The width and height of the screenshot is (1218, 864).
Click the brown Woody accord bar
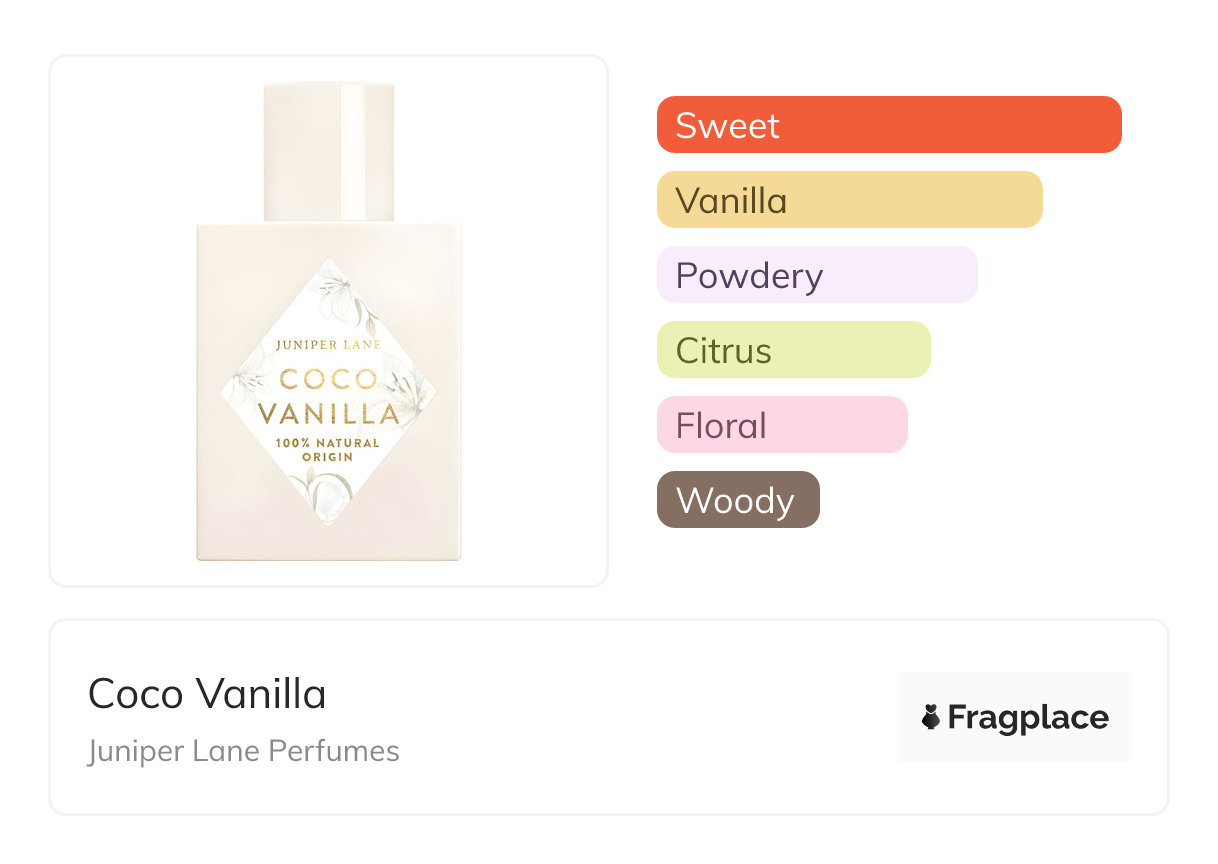[737, 500]
